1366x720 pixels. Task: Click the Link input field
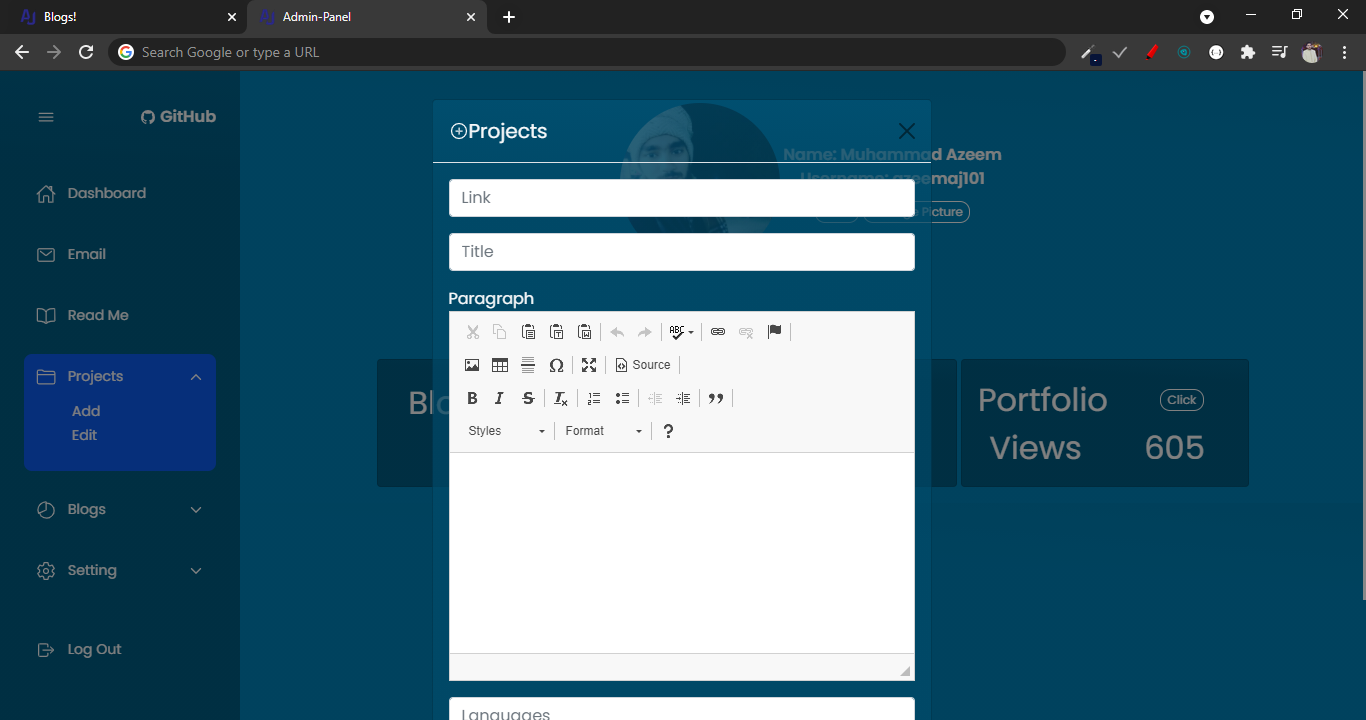[x=682, y=198]
